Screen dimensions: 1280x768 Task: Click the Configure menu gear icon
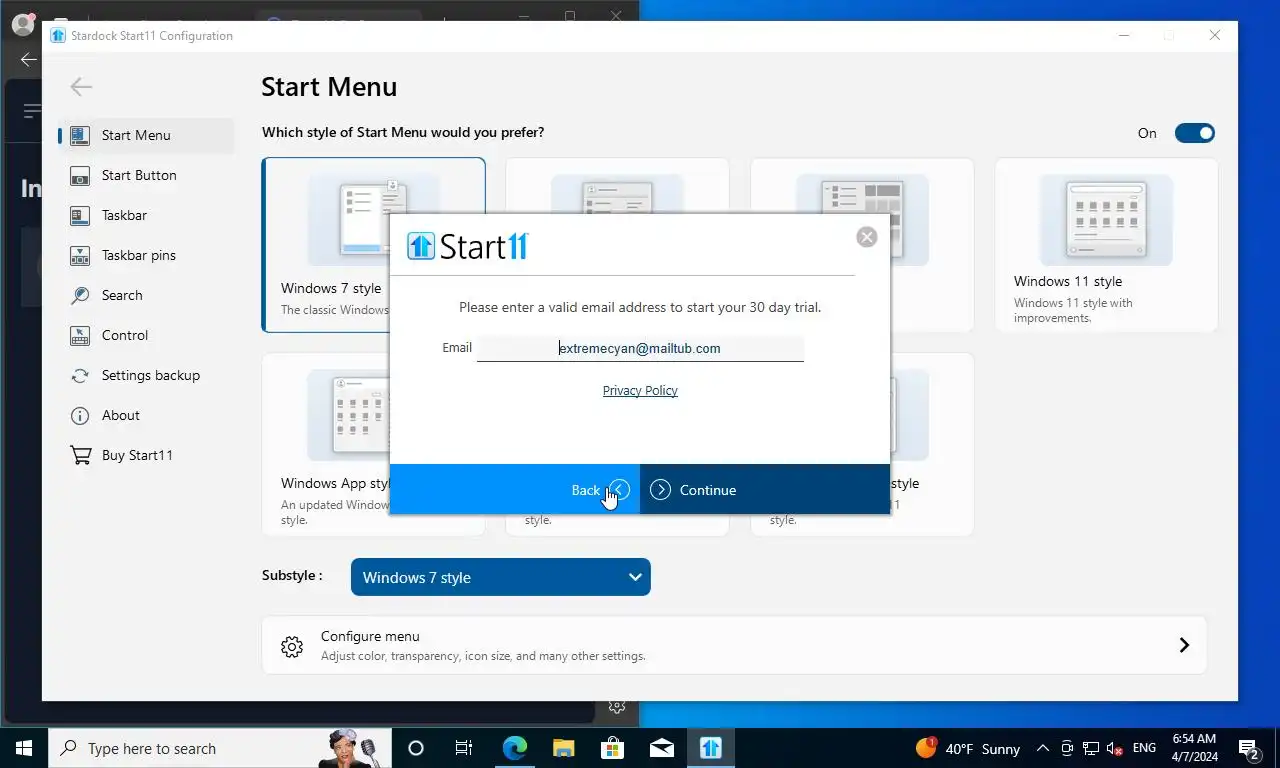point(292,646)
